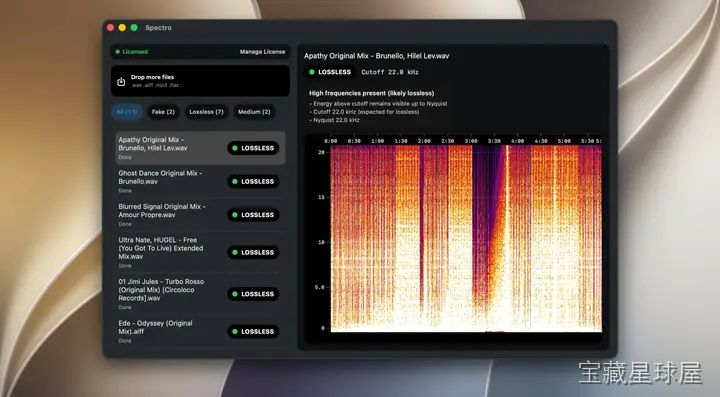This screenshot has width=720, height=397.
Task: Click the LOSSLESS badge in detail panel
Action: point(330,72)
